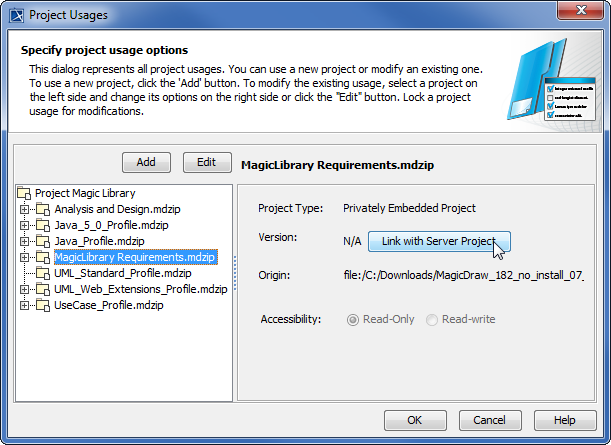Click the UML_Standard_Profile.mdzip folder icon
The image size is (611, 445).
[43, 273]
